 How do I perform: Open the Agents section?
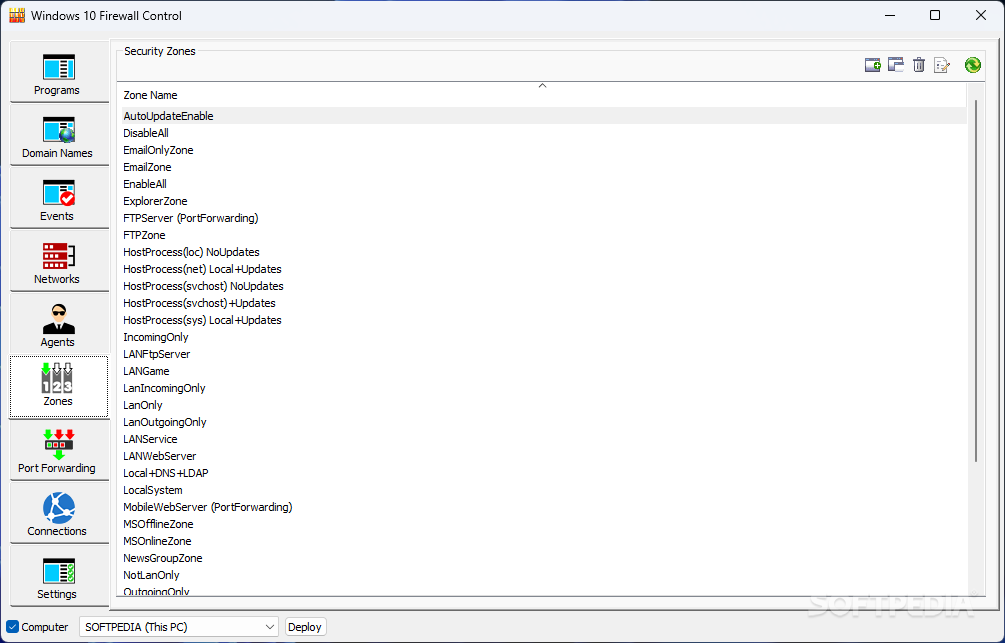[x=59, y=324]
